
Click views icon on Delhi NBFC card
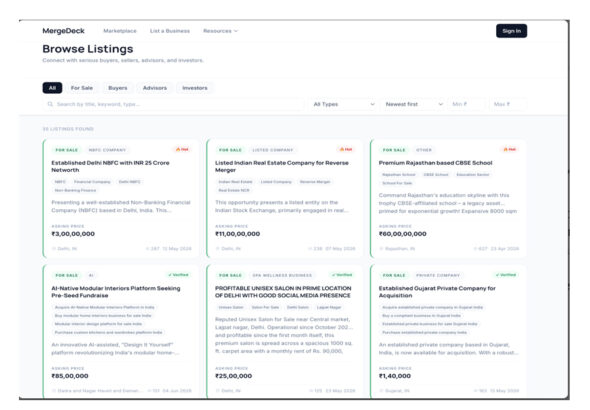[148, 249]
